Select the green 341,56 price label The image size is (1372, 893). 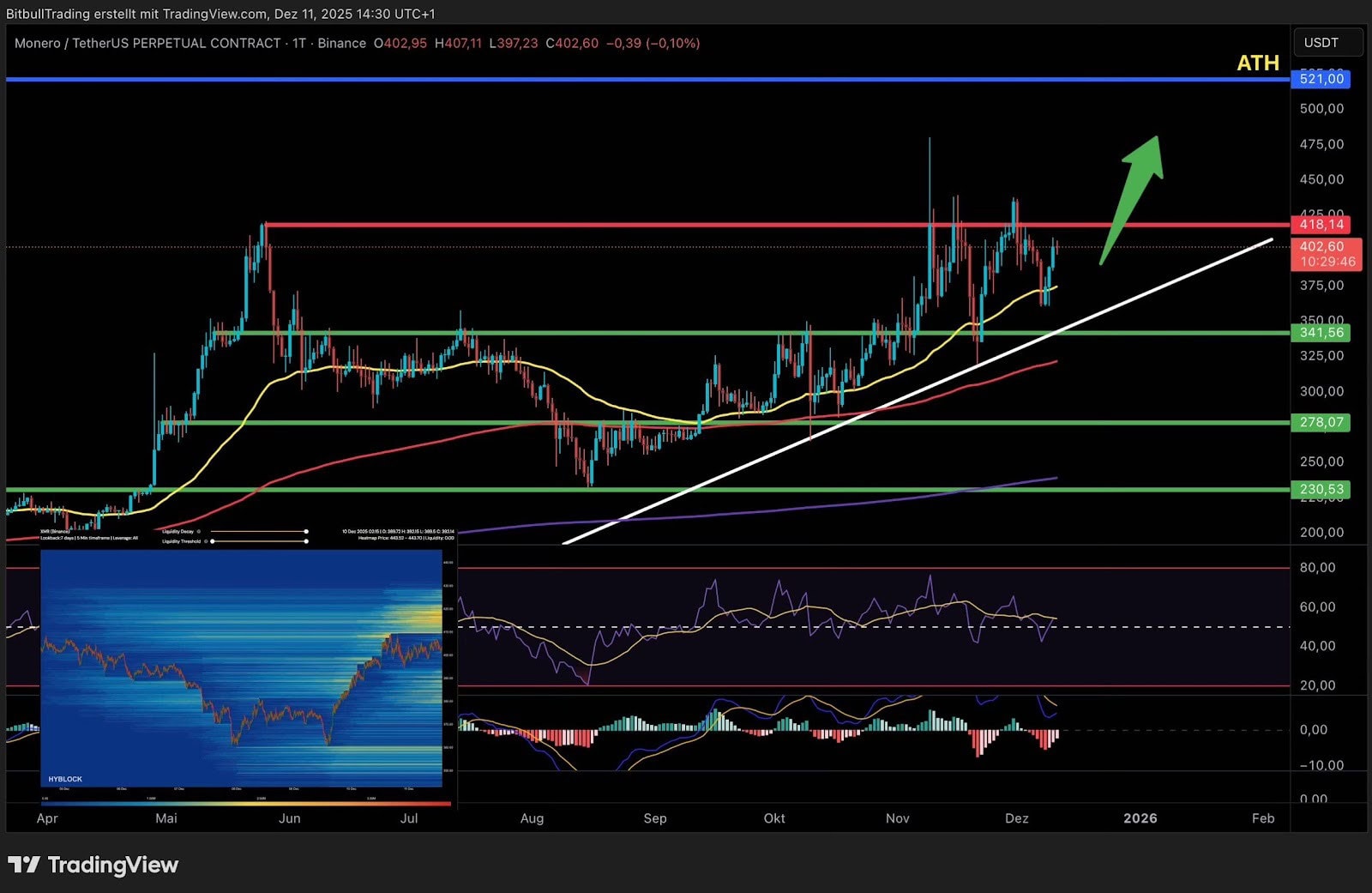(x=1321, y=333)
